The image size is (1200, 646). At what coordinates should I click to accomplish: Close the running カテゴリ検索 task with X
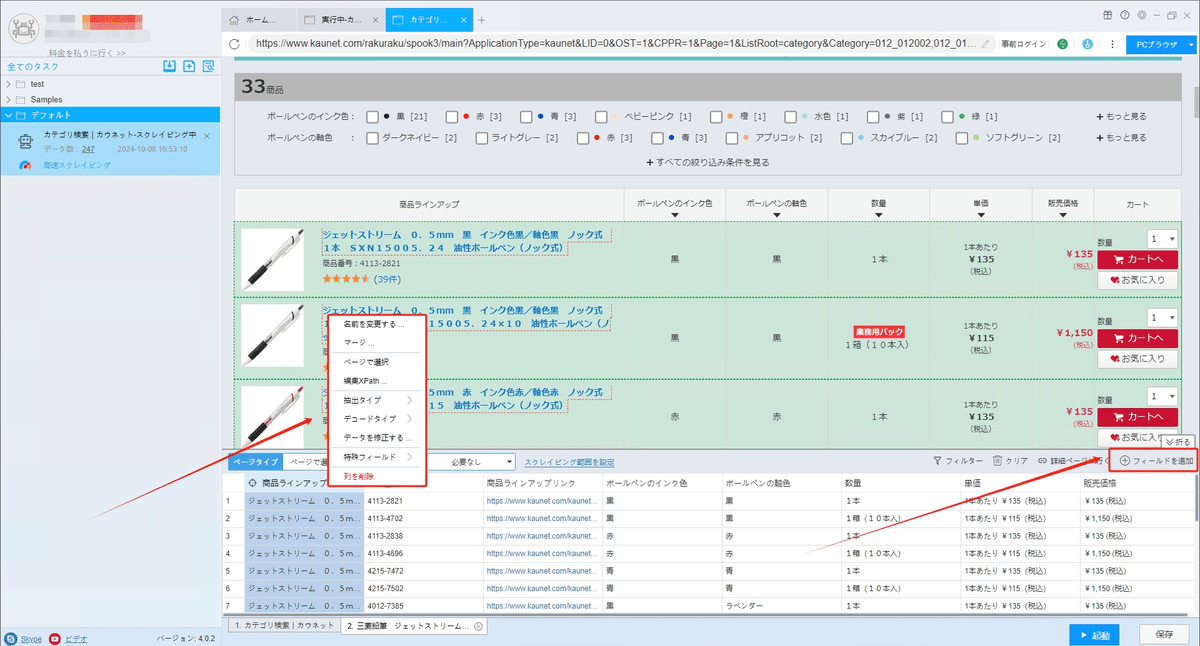pos(207,135)
